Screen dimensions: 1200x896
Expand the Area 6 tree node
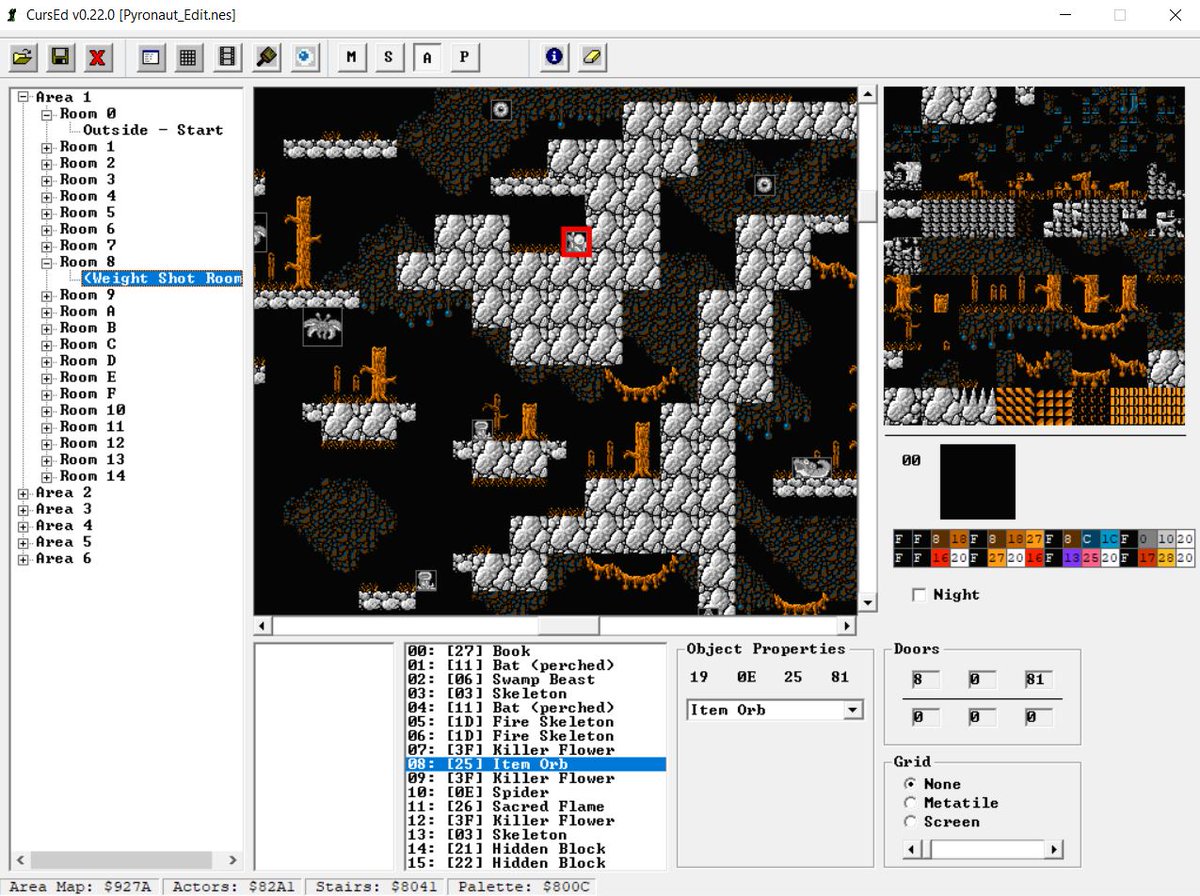pos(23,559)
